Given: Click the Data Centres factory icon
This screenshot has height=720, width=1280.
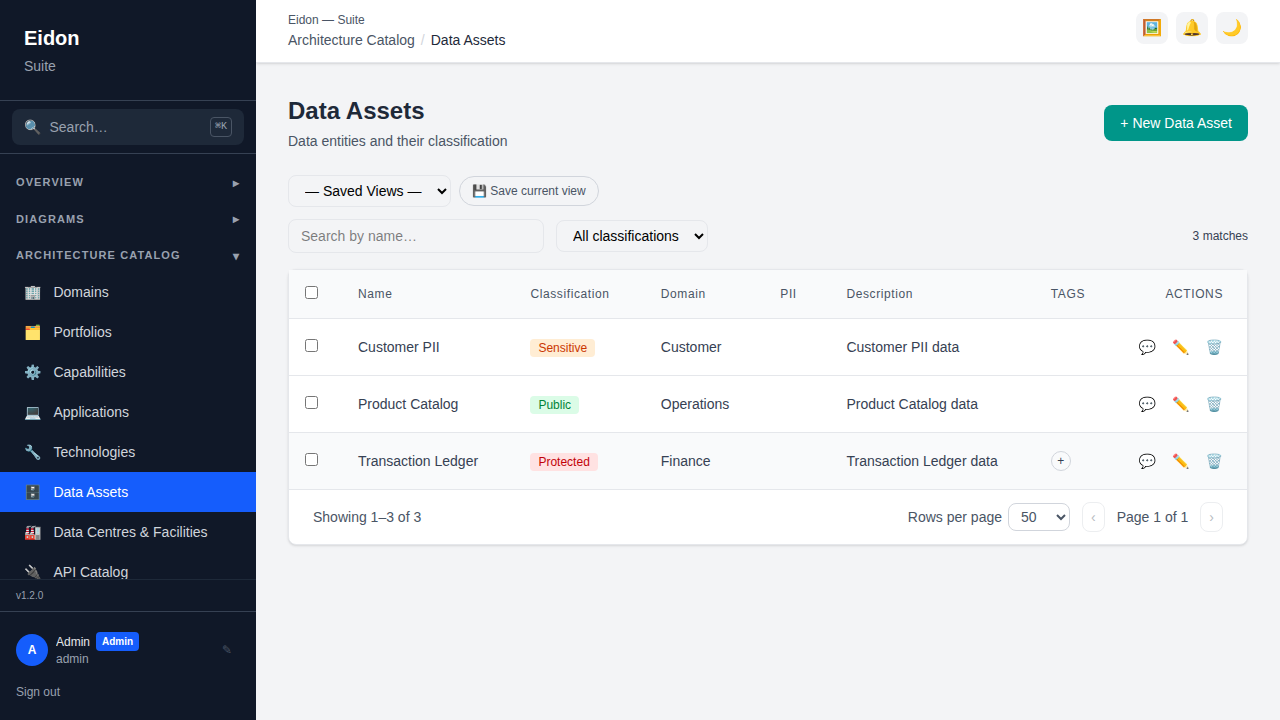Looking at the screenshot, I should [x=33, y=532].
